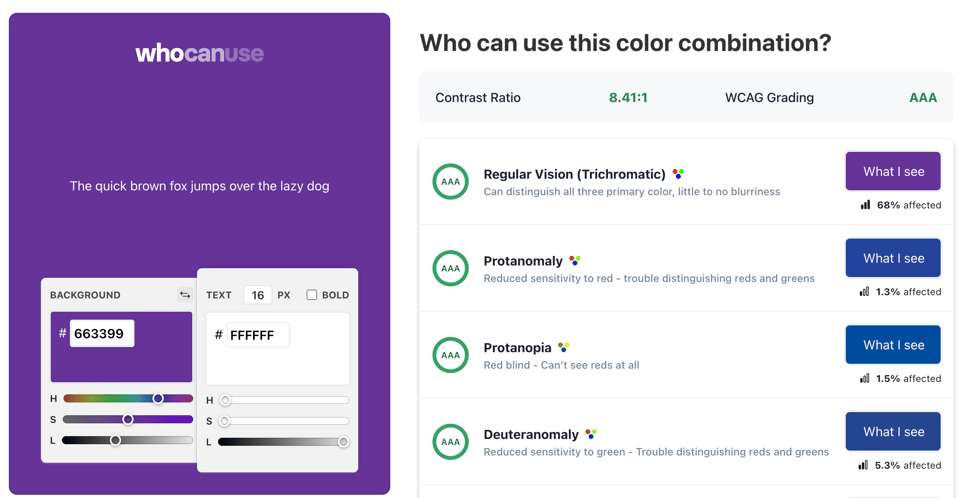Click the AAA badge beside Regular Vision
Viewport: 960px width, 498px height.
click(x=451, y=182)
